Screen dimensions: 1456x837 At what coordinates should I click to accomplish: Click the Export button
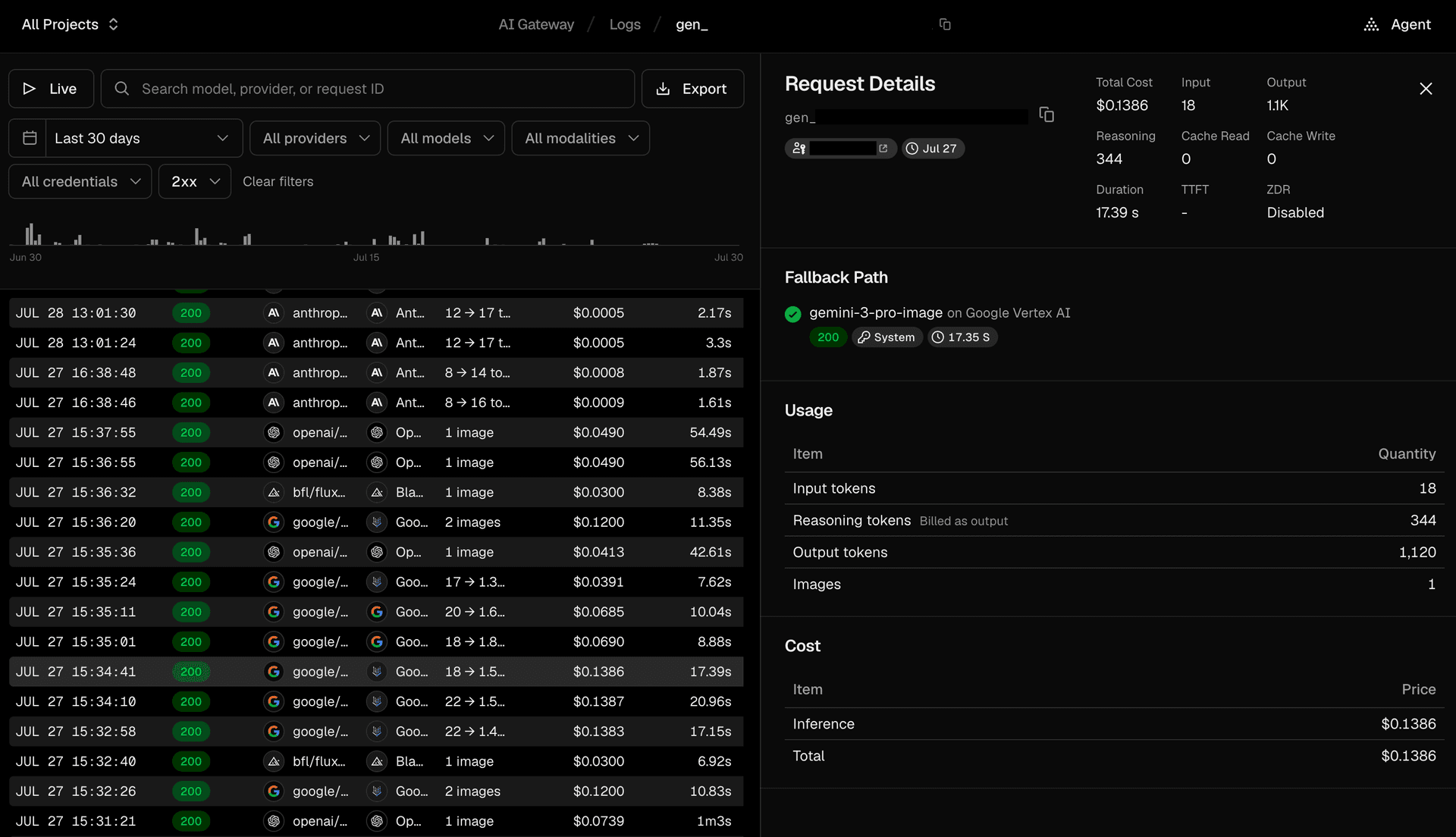[692, 89]
